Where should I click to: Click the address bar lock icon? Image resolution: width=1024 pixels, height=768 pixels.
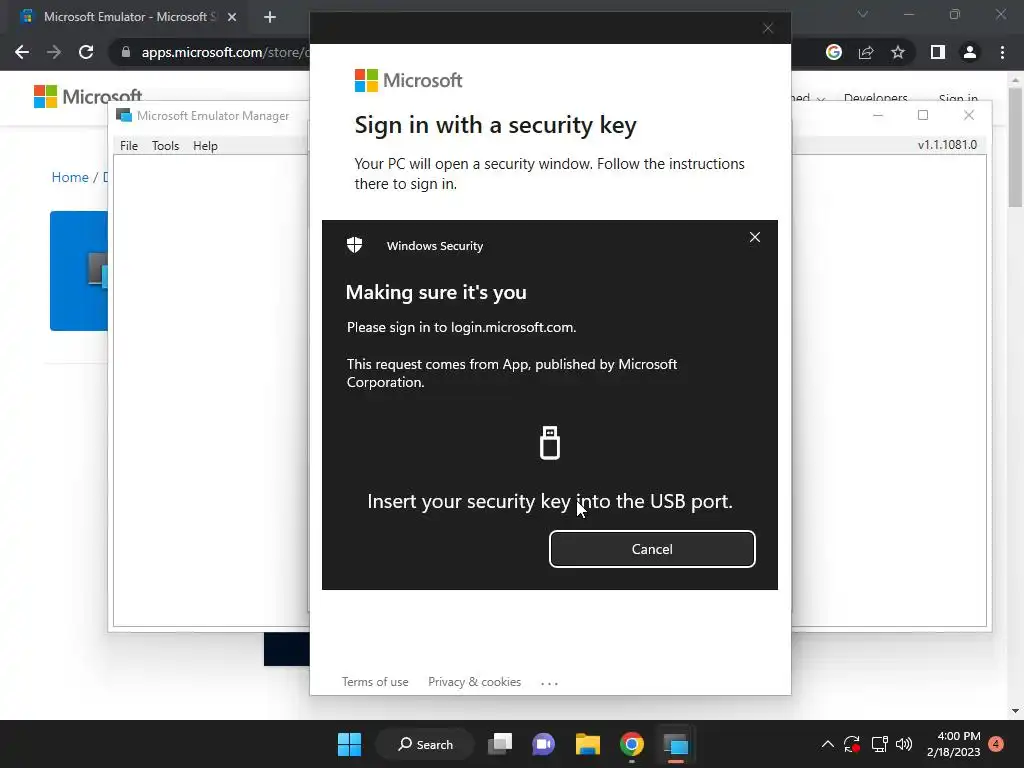point(126,52)
